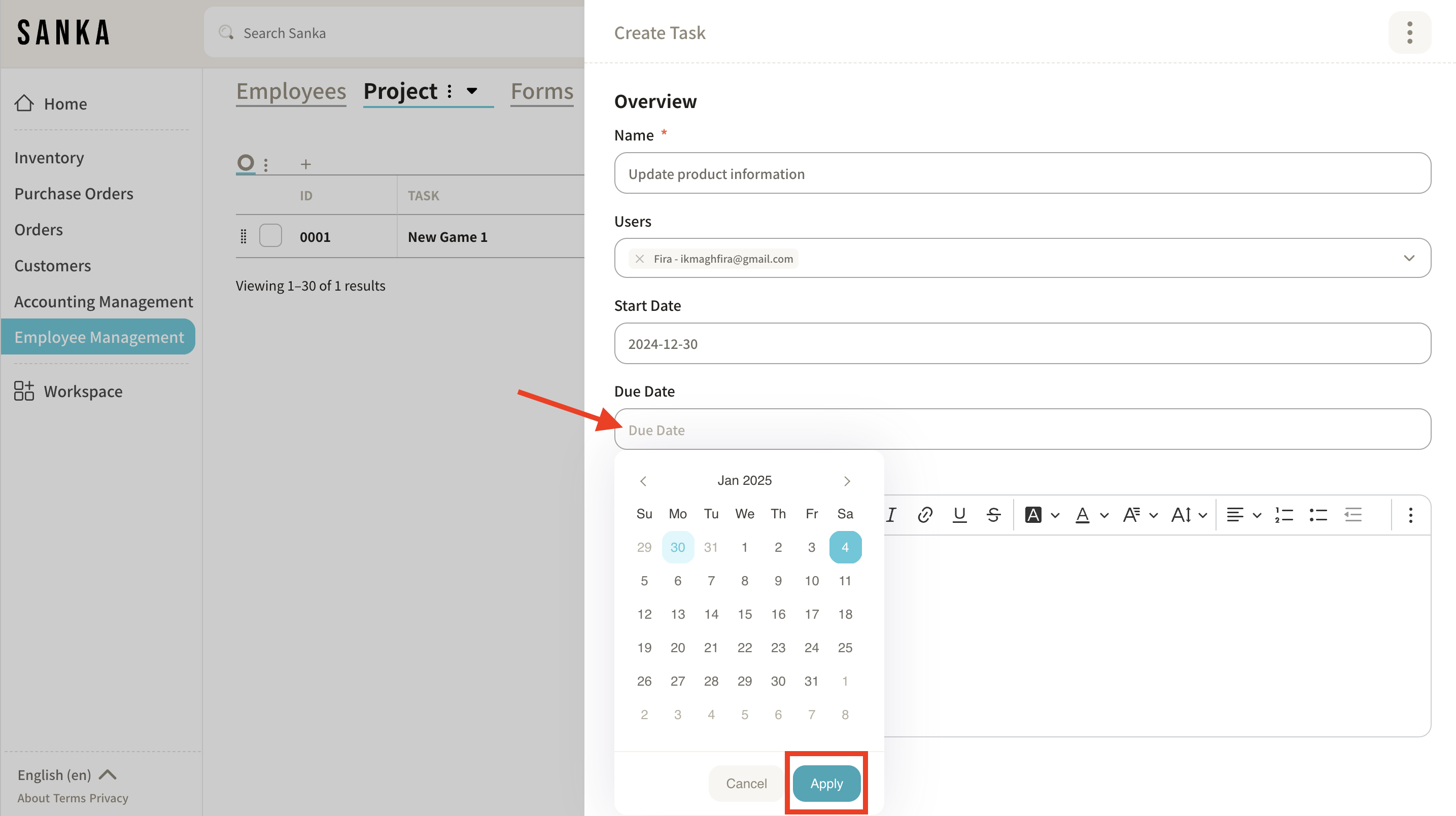Select January 31 in the calendar
The width and height of the screenshot is (1456, 816).
[x=811, y=681]
